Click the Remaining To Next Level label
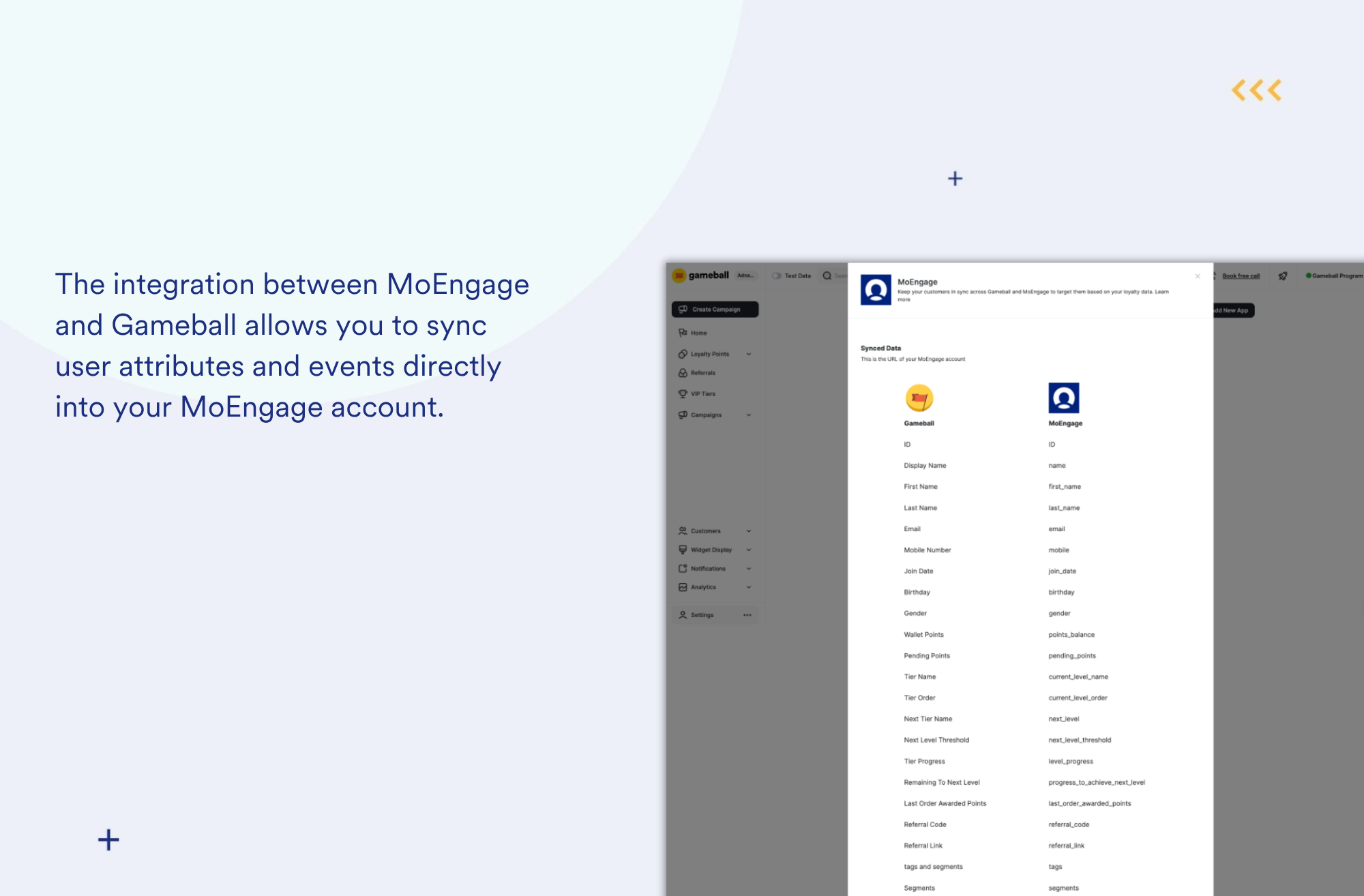 [x=941, y=783]
